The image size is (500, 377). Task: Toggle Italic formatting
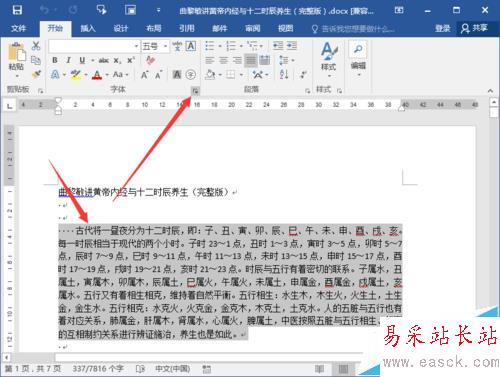68,60
